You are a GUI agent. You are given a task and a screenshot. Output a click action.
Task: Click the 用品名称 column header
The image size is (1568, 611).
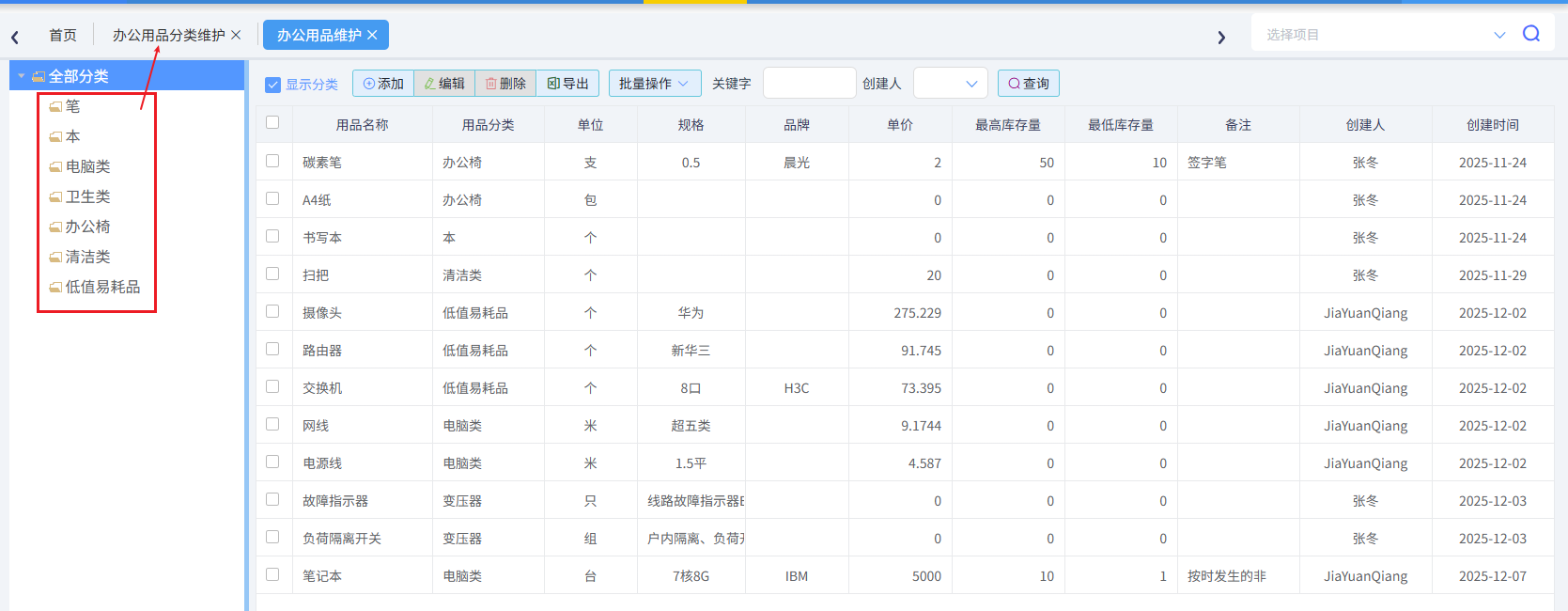pos(363,125)
